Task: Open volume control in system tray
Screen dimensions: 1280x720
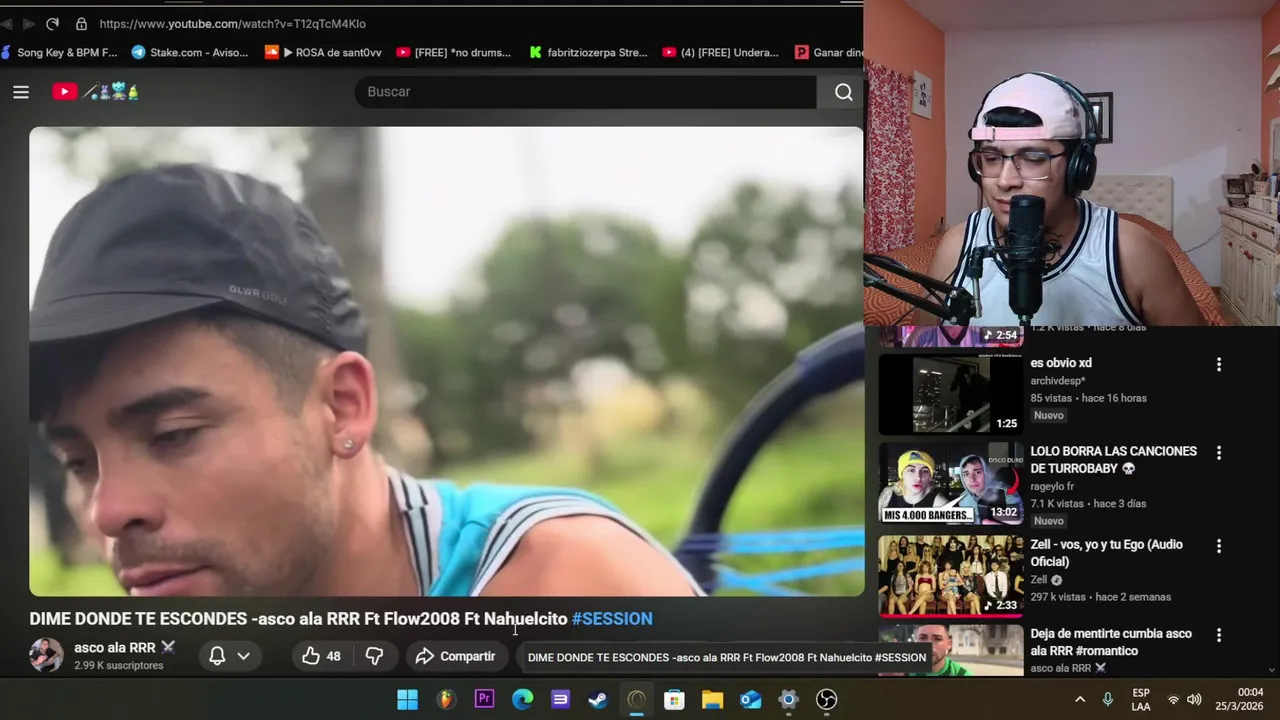Action: pos(1194,699)
